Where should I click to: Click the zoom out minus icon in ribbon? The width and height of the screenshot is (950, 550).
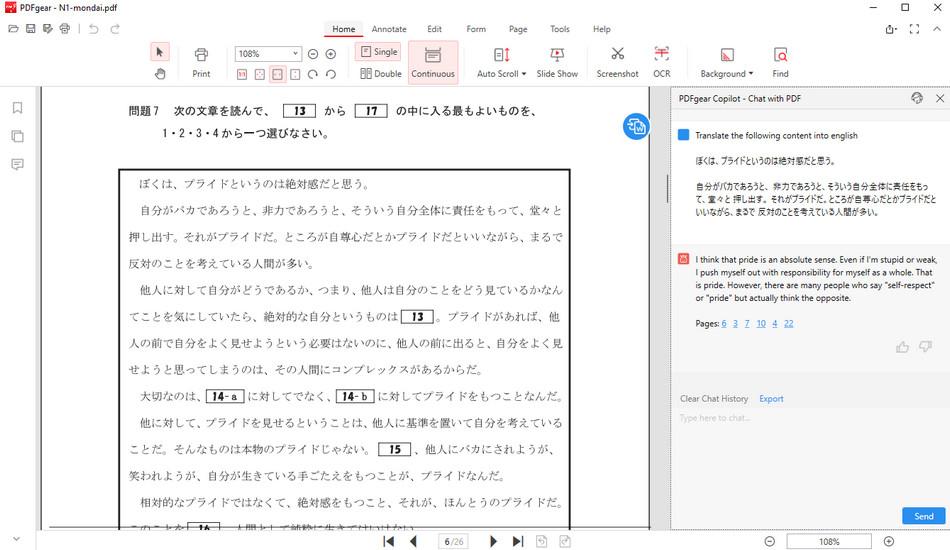[x=313, y=54]
